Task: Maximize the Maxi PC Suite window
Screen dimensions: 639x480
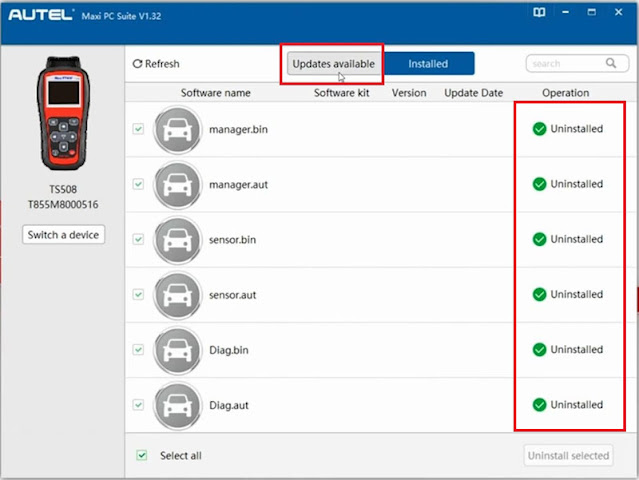Action: click(x=591, y=12)
